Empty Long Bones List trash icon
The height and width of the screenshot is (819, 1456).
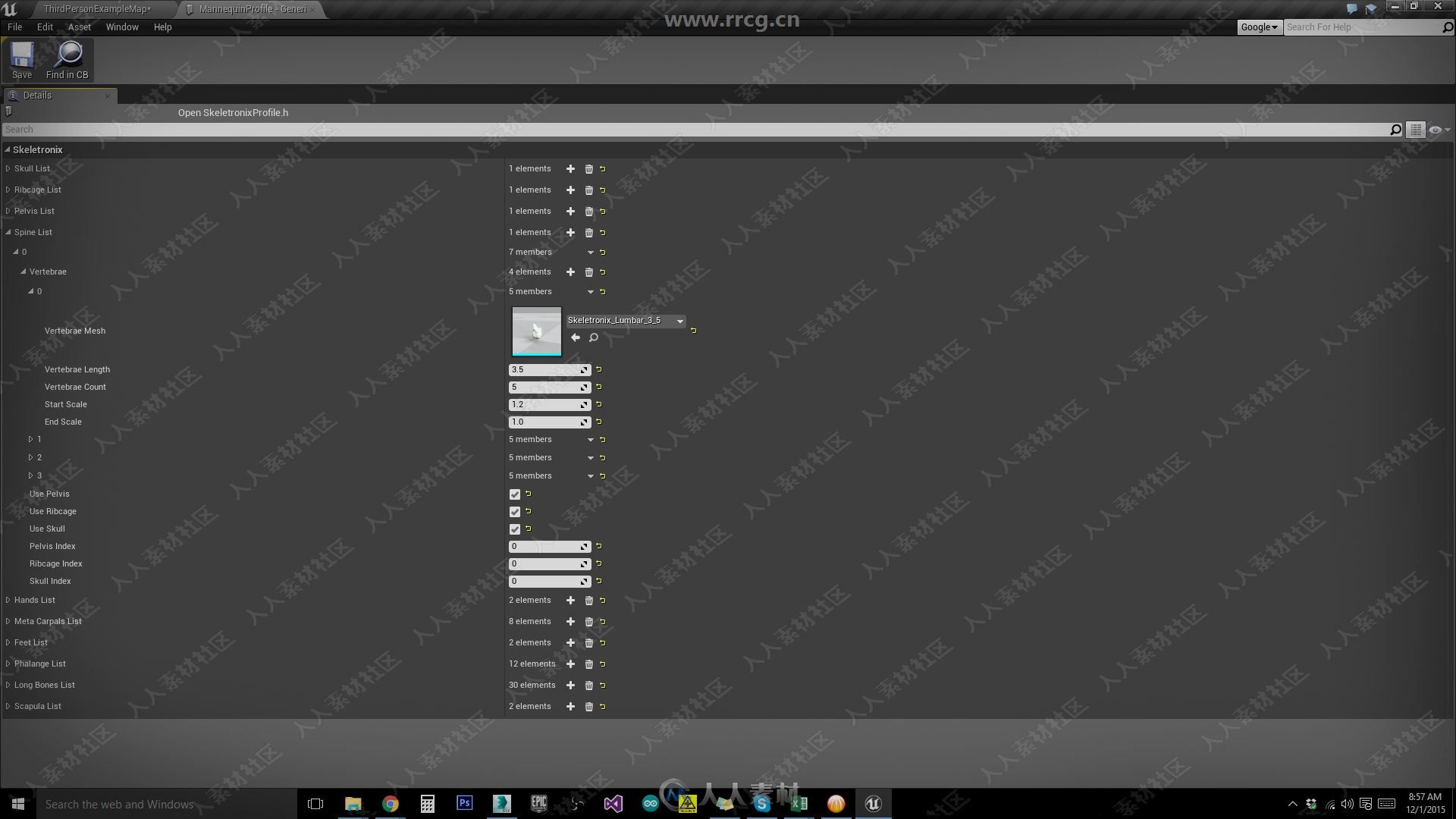(588, 686)
